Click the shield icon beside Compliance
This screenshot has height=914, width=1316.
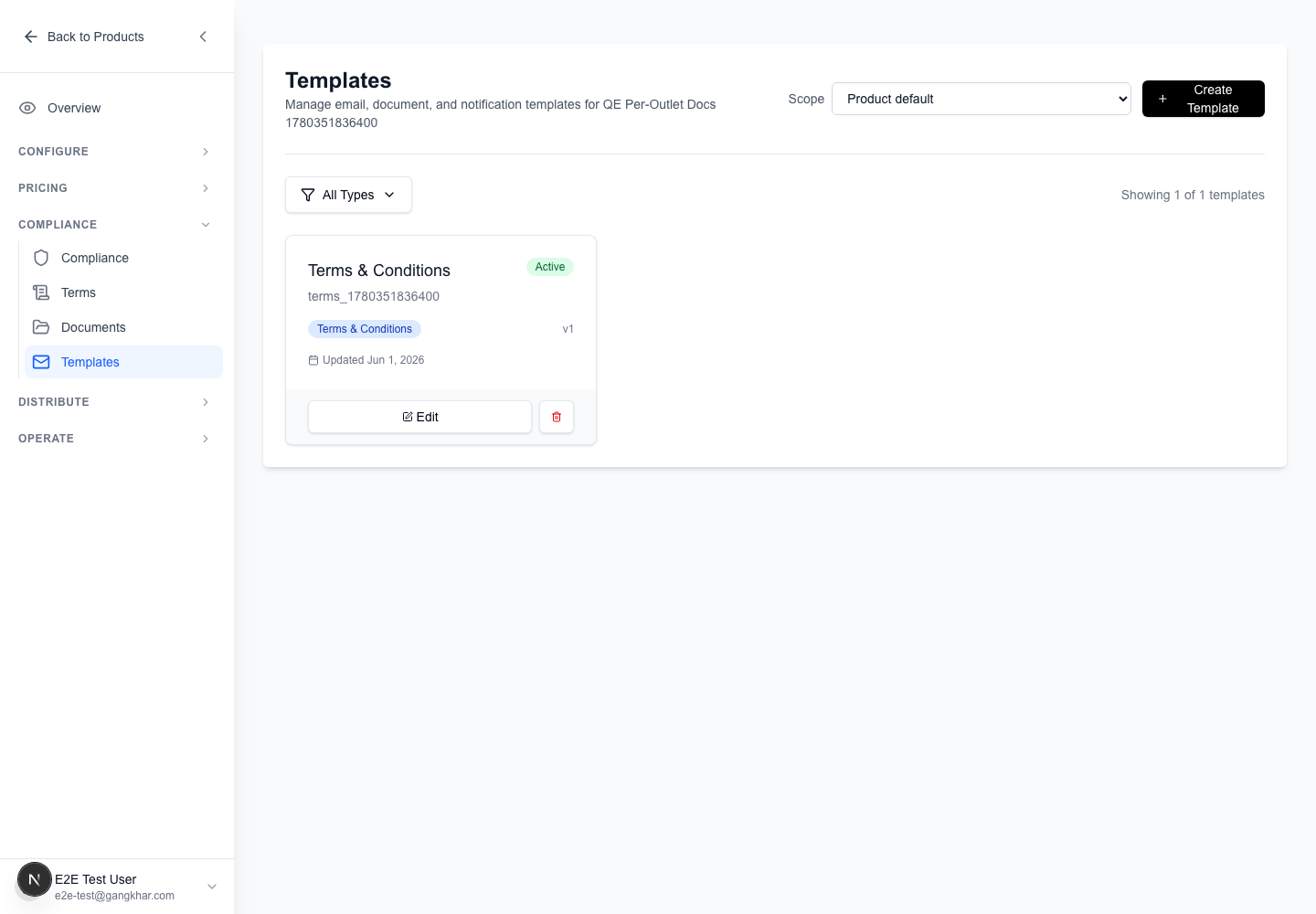[x=41, y=258]
